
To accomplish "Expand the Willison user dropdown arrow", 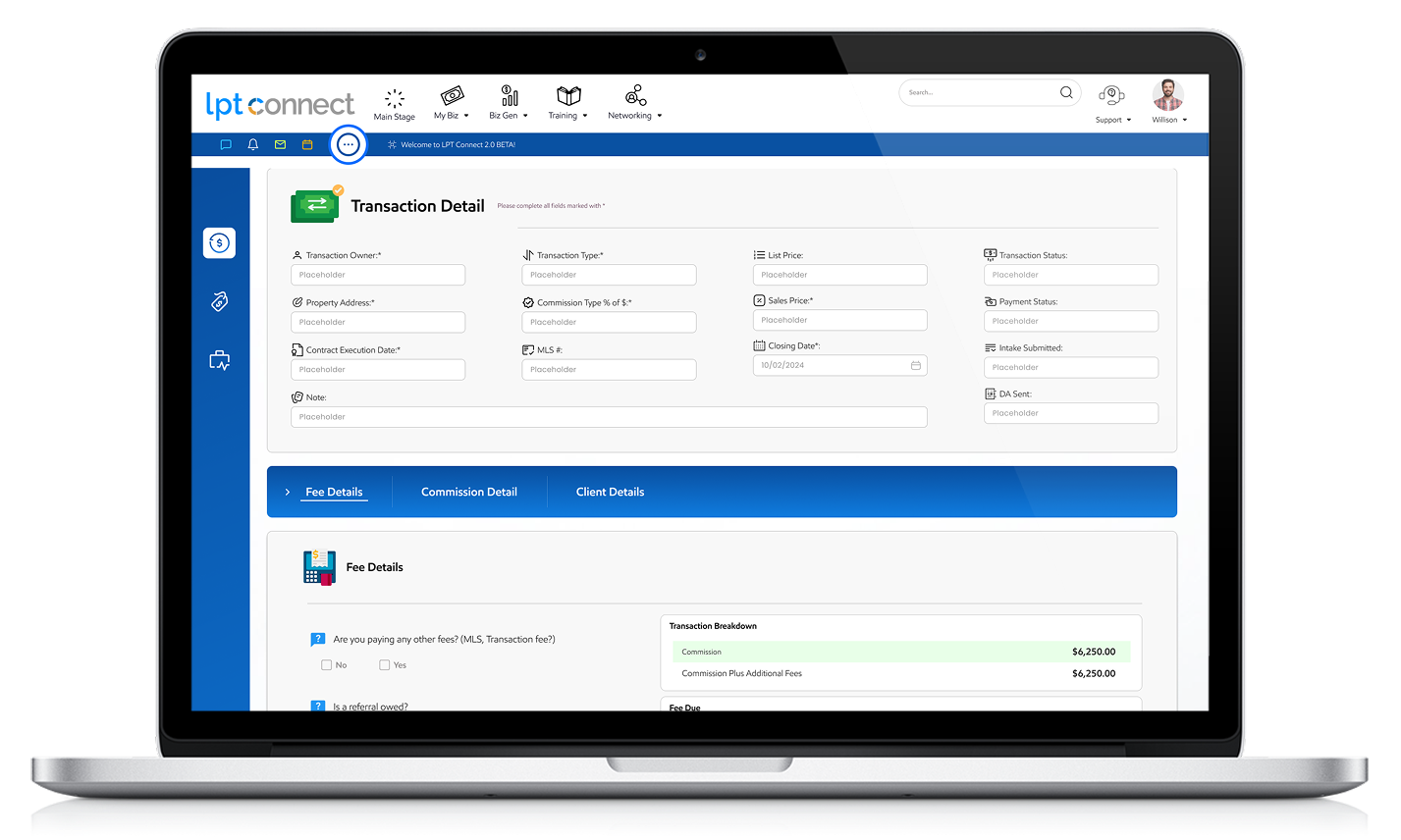I will [1185, 120].
